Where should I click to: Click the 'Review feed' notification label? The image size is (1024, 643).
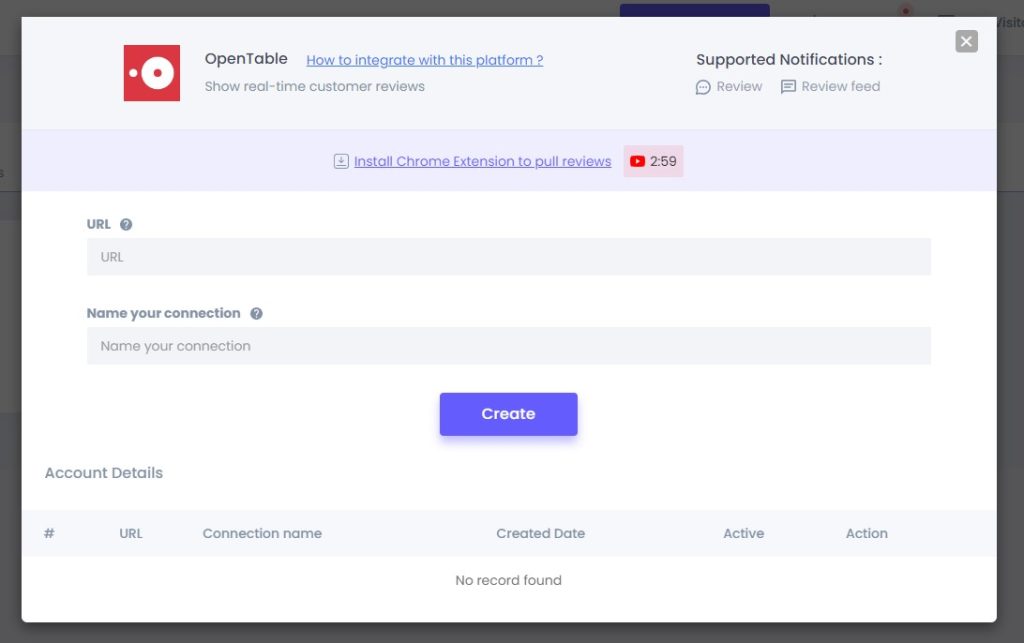(x=840, y=86)
